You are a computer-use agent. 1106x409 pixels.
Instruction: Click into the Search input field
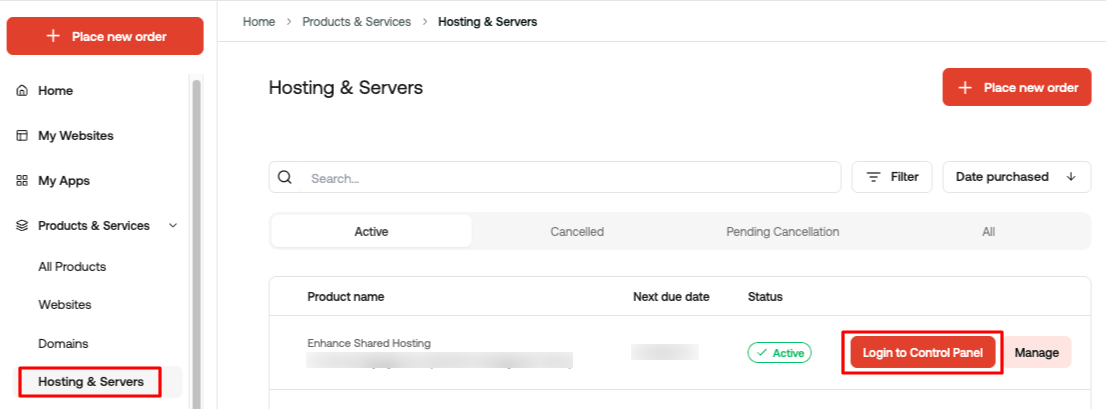point(570,178)
